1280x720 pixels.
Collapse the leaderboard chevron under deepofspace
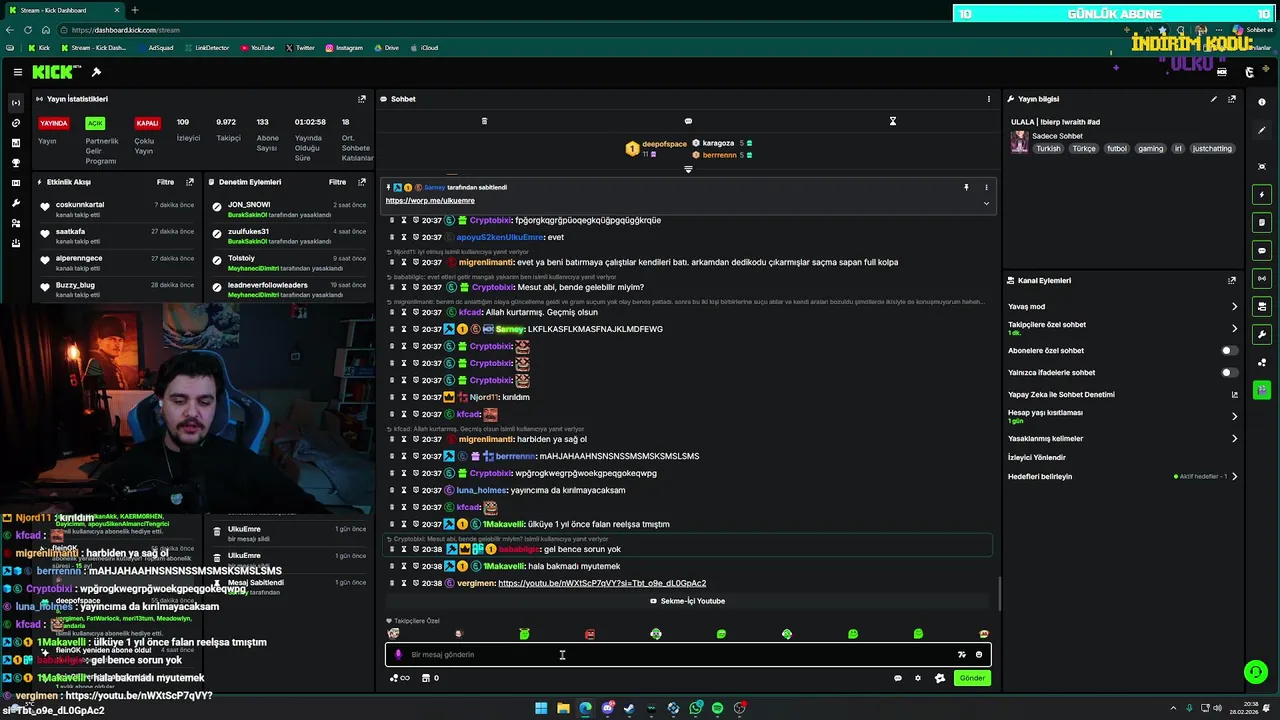coord(688,169)
